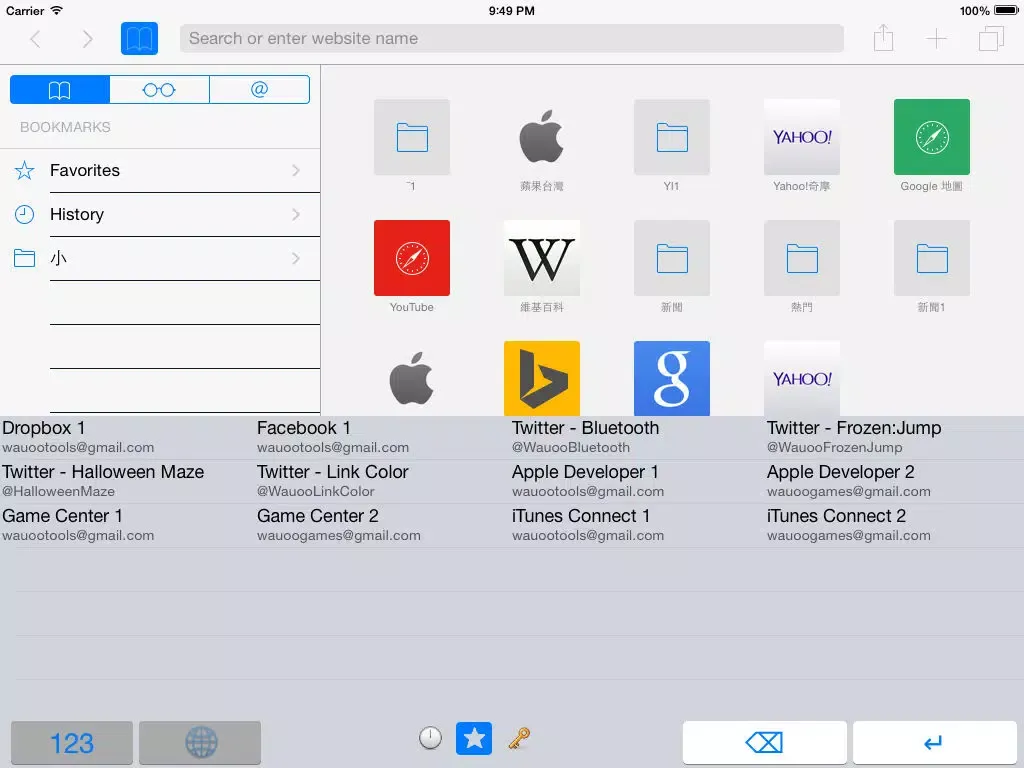Click the search or website name field
Image resolution: width=1024 pixels, height=768 pixels.
tap(511, 39)
